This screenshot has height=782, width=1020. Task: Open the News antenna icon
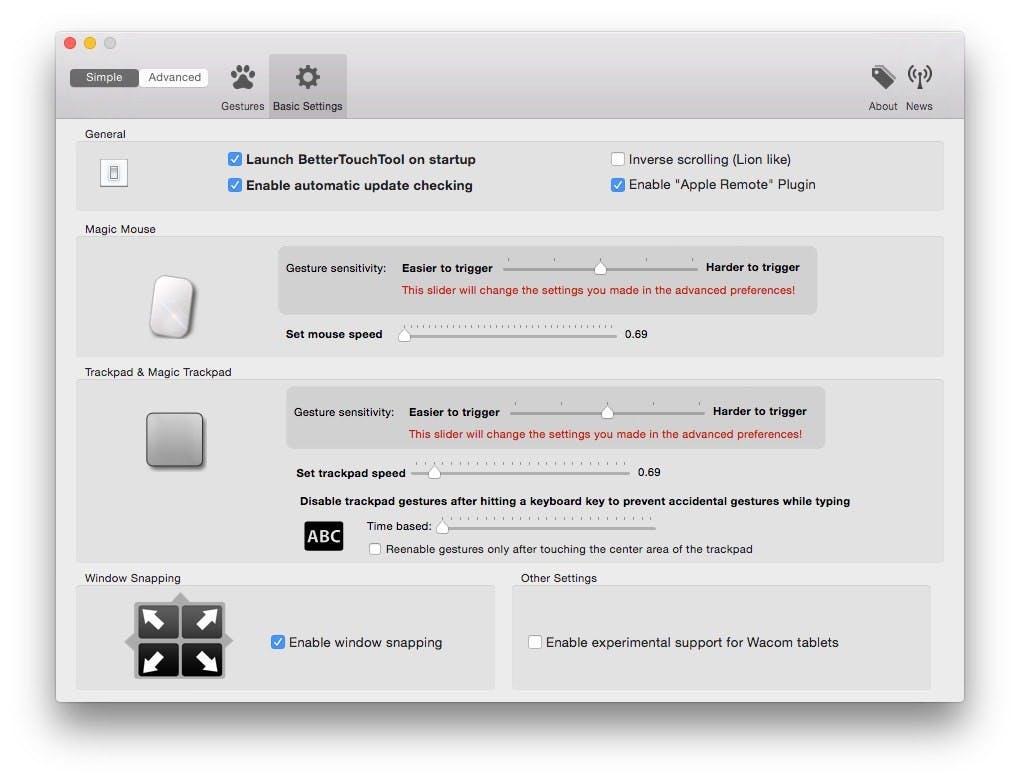point(919,77)
